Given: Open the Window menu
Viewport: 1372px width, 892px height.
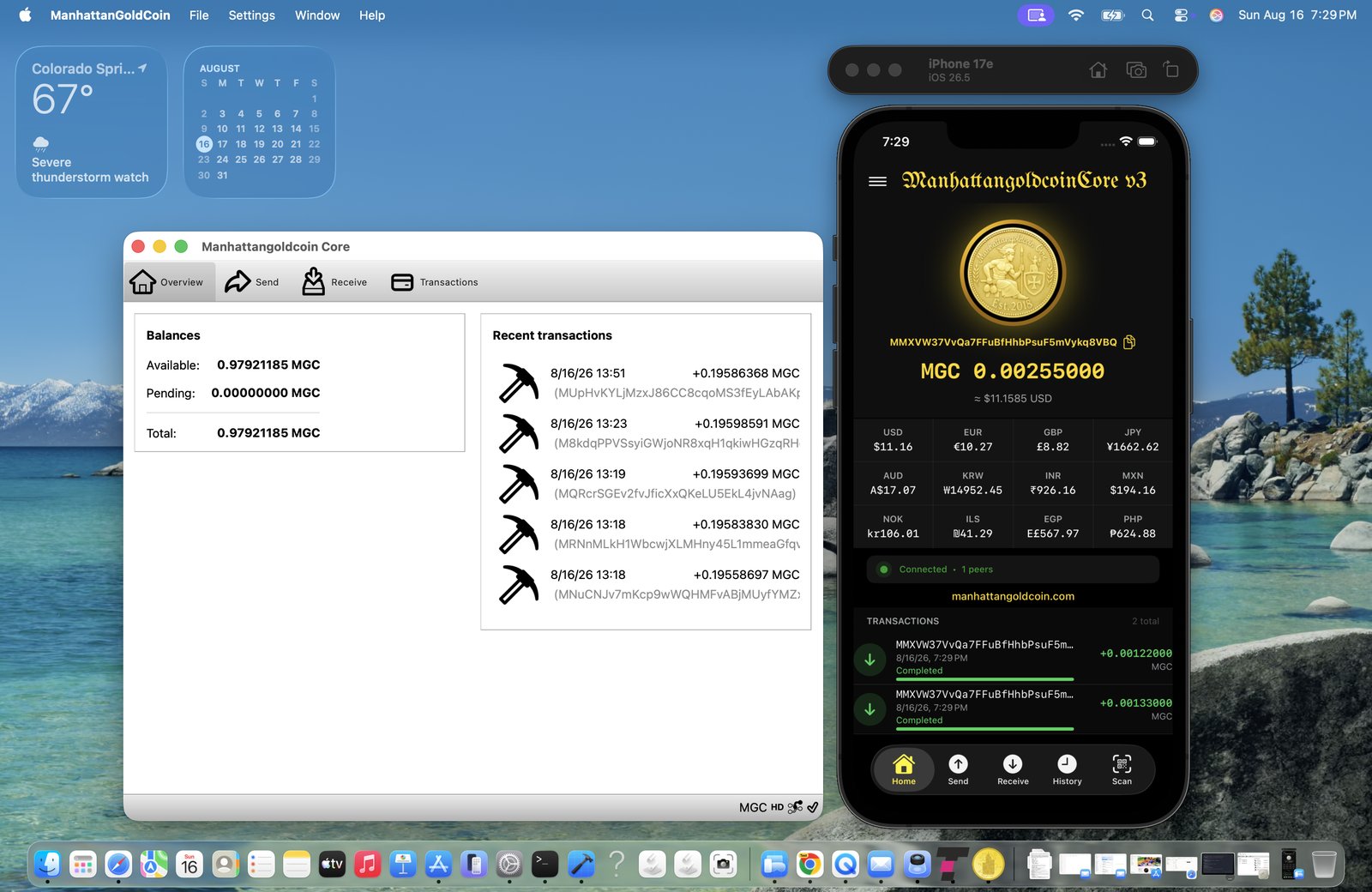Looking at the screenshot, I should tap(317, 15).
